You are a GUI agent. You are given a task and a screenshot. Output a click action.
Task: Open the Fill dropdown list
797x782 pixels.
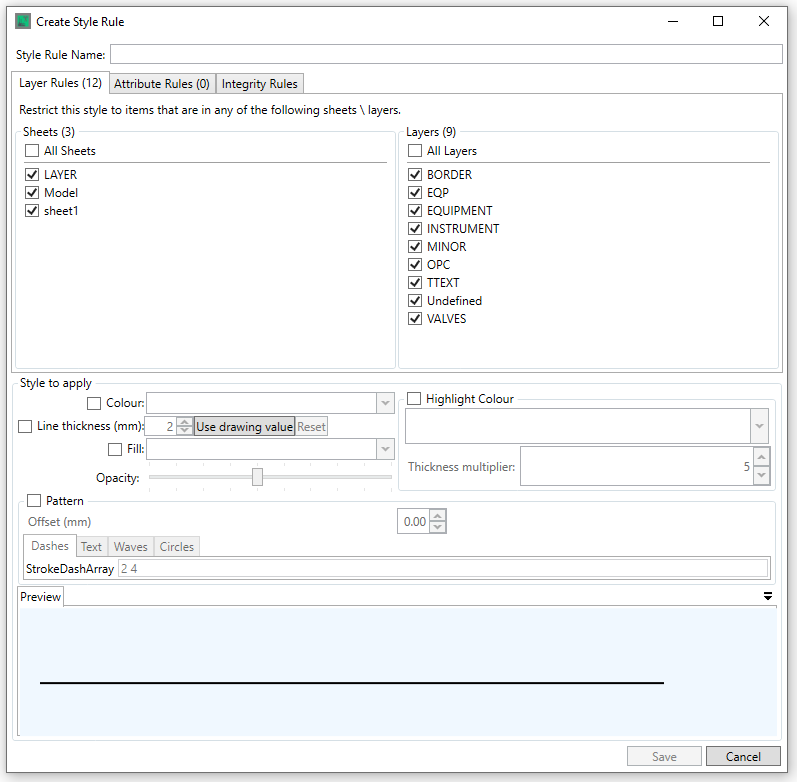pos(385,450)
